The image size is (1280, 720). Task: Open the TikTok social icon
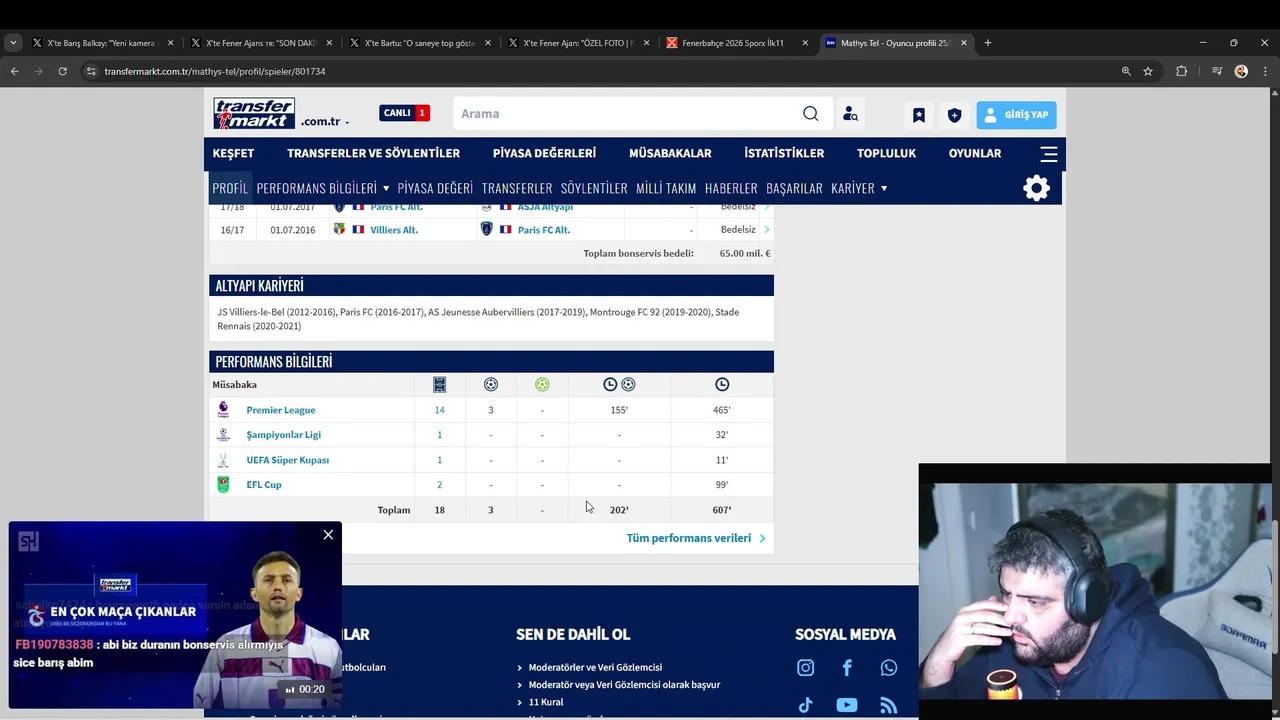pyautogui.click(x=805, y=705)
